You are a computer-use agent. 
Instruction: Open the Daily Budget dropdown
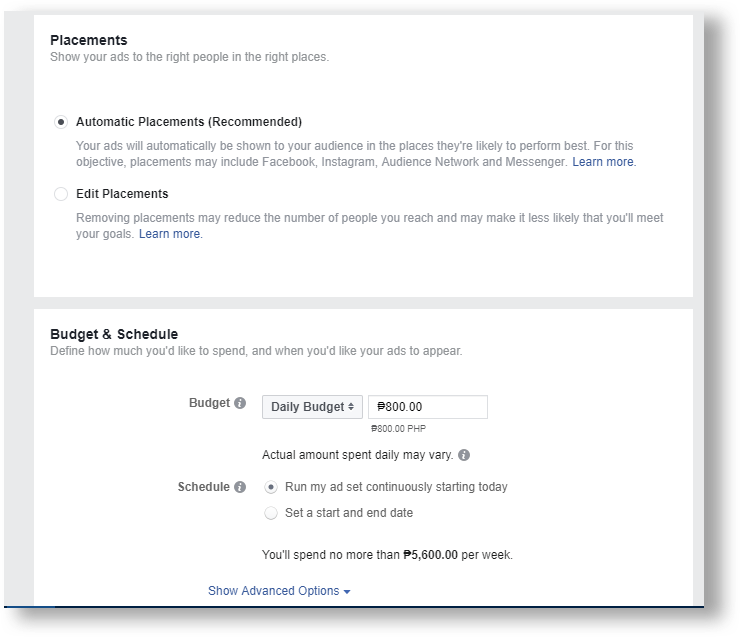coord(312,407)
